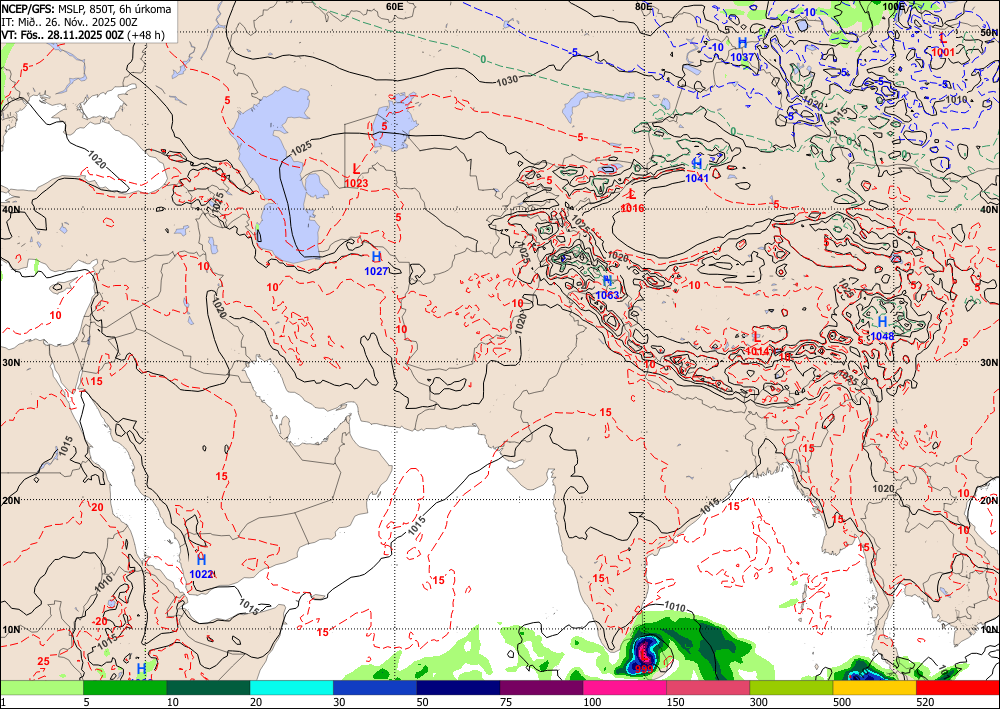Click the valid time line 'VT: Fös.. 28.11.2025 00Z (+48 h)'

(x=83, y=34)
